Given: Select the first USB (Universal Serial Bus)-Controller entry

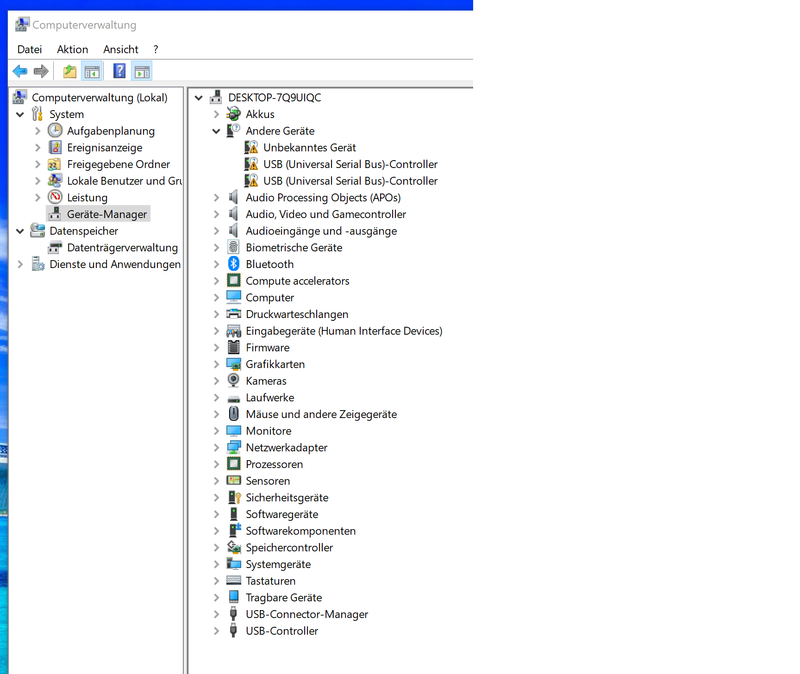Looking at the screenshot, I should pyautogui.click(x=350, y=164).
